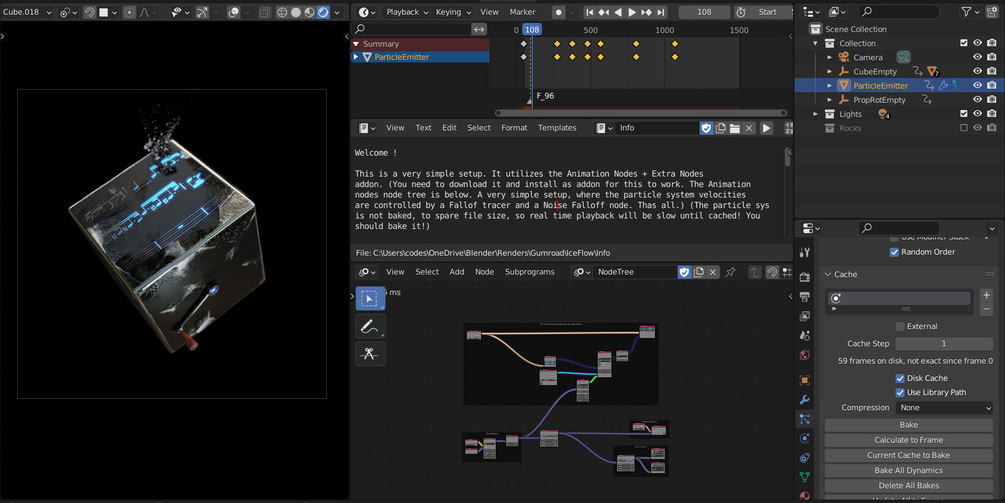Toggle the Collection exclude checkbox
The height and width of the screenshot is (503, 1005).
[963, 43]
